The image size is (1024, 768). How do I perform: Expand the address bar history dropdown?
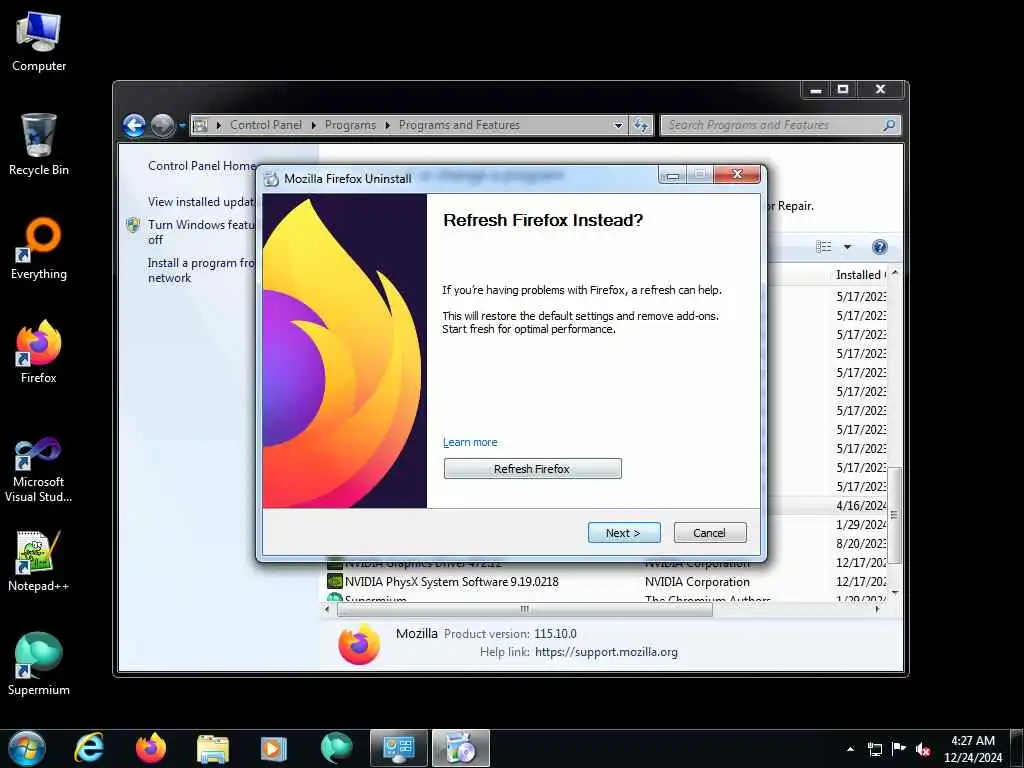tap(618, 125)
